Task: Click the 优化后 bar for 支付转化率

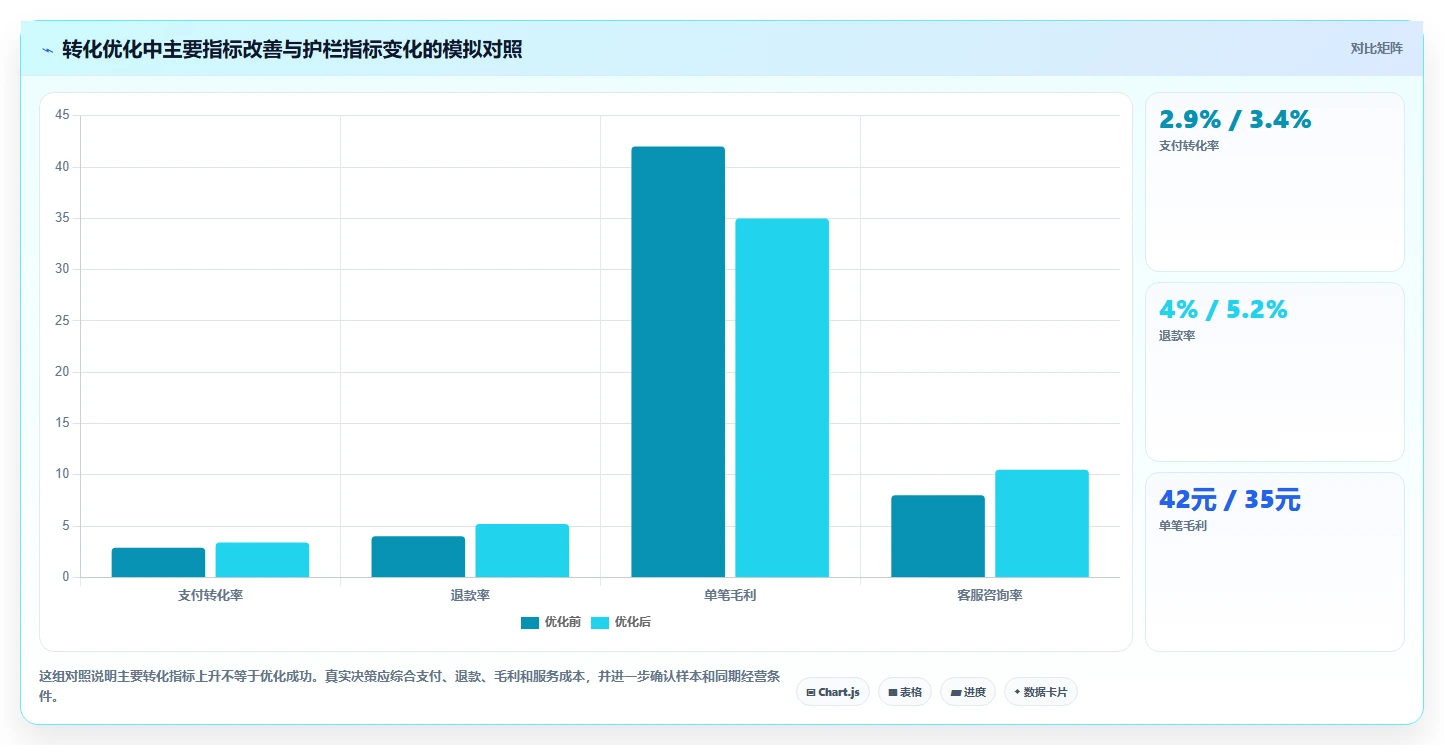Action: (x=262, y=560)
